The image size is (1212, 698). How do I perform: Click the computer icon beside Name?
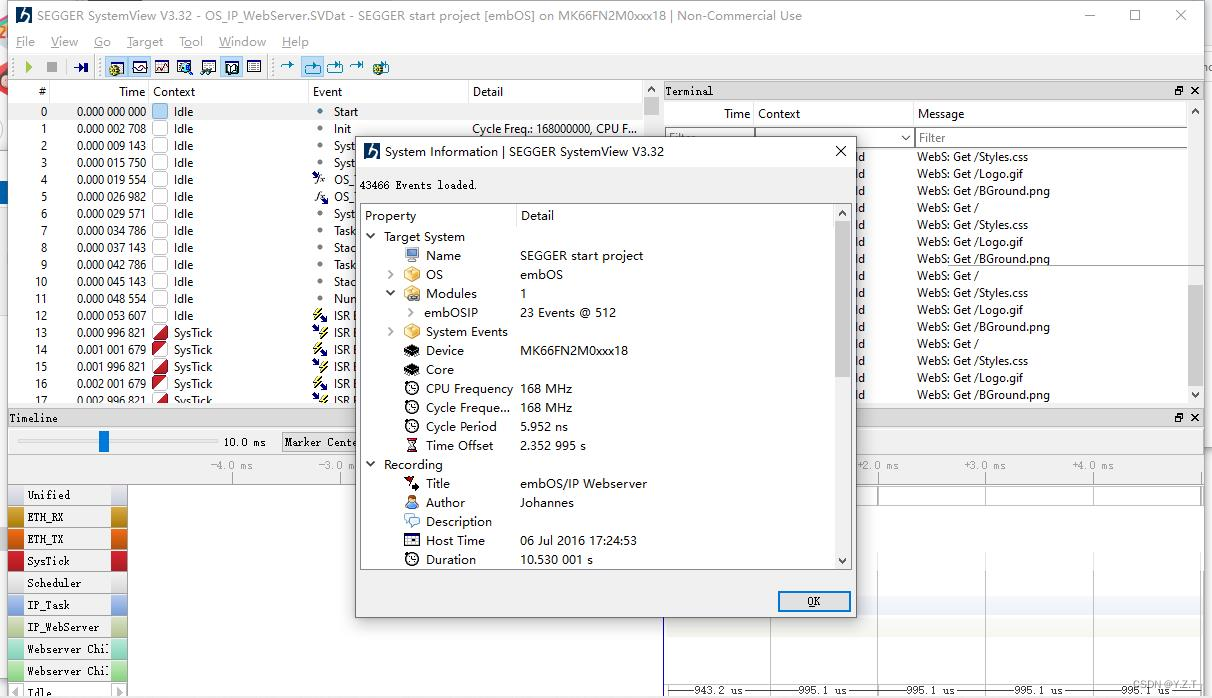coord(412,256)
